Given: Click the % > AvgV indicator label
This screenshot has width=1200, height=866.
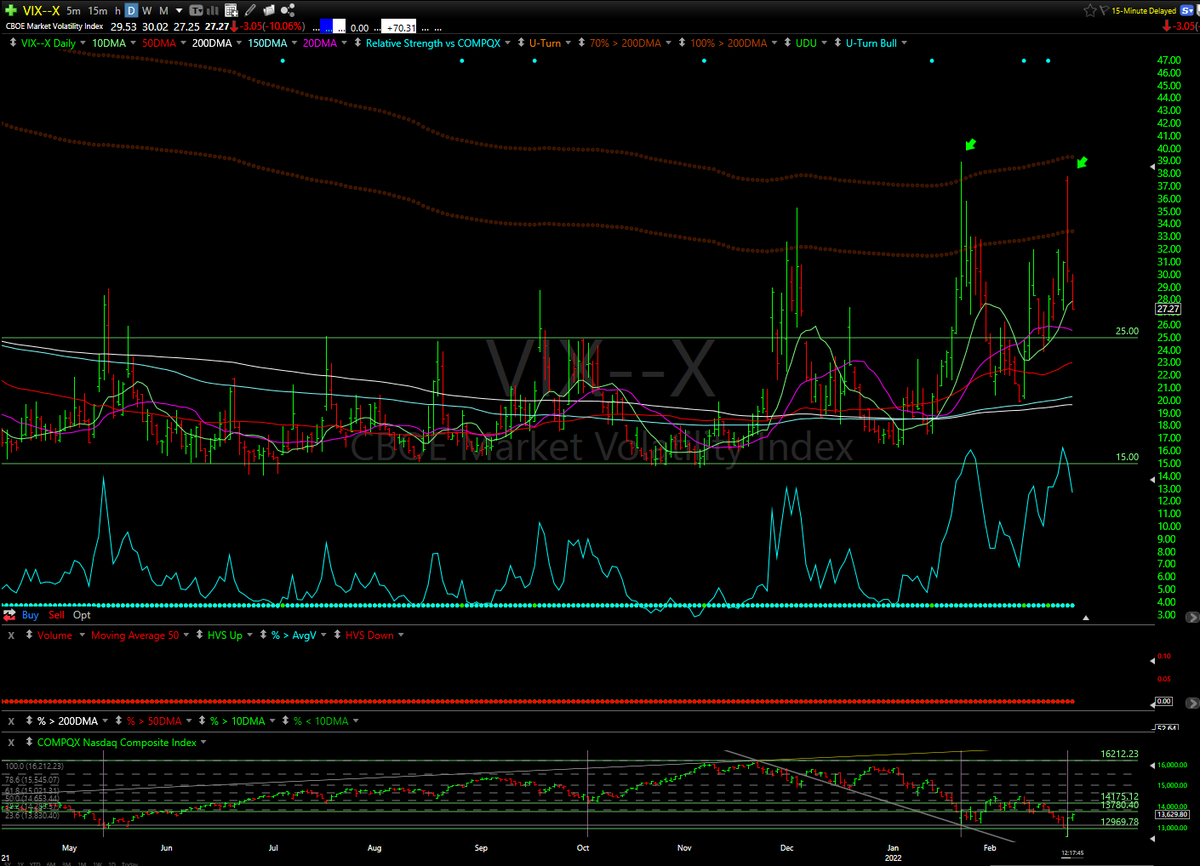Looking at the screenshot, I should click(x=293, y=635).
